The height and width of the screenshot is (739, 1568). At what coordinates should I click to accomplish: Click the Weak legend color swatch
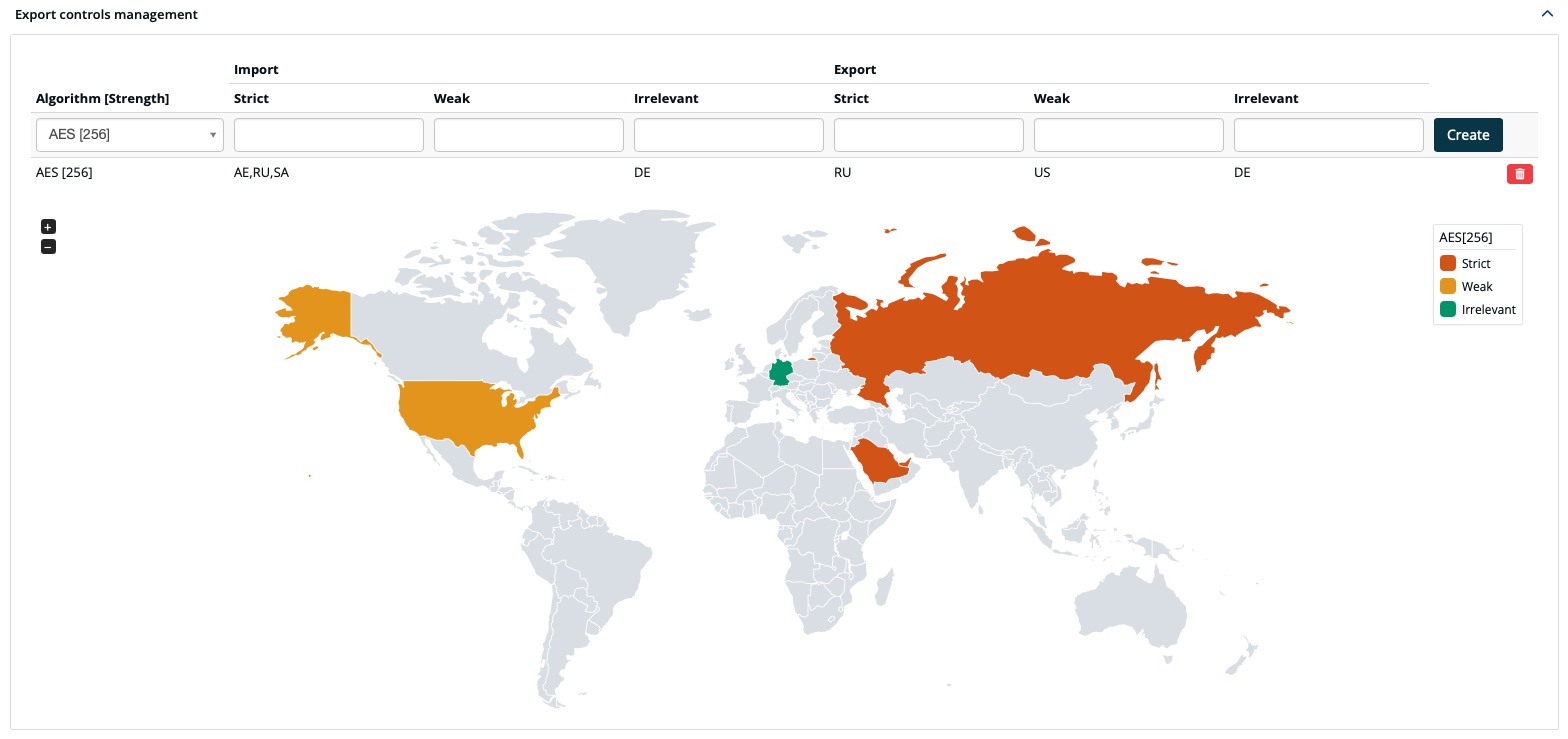point(1448,287)
